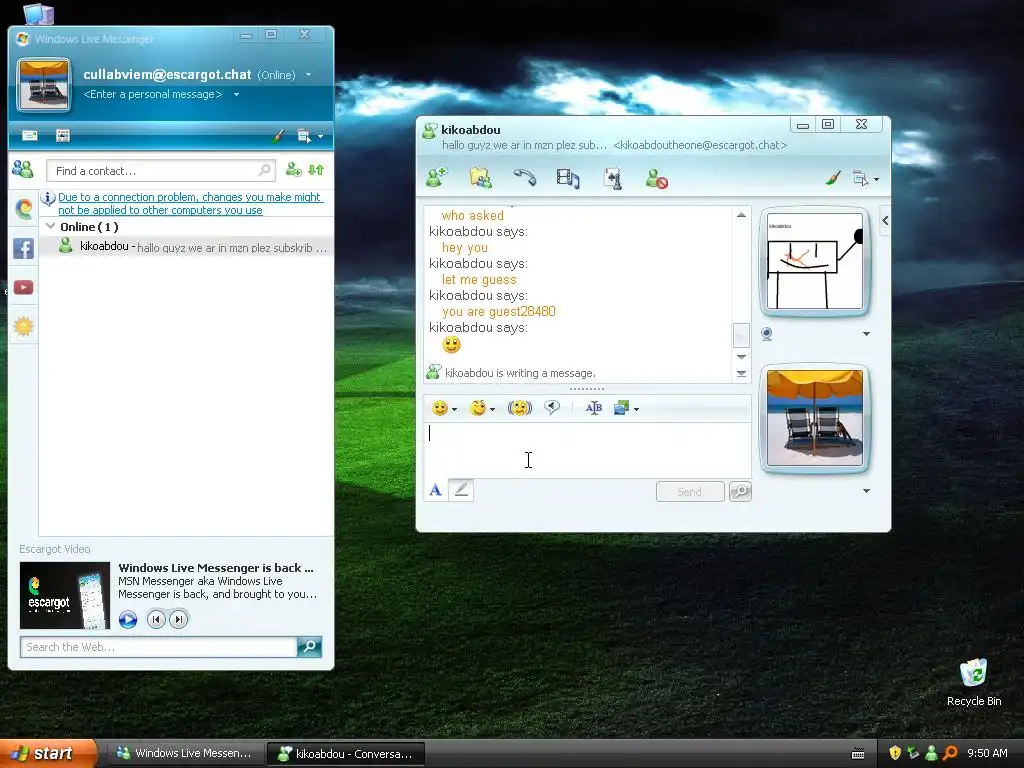Click the sort contacts arrows icon
The height and width of the screenshot is (768, 1024).
click(316, 170)
